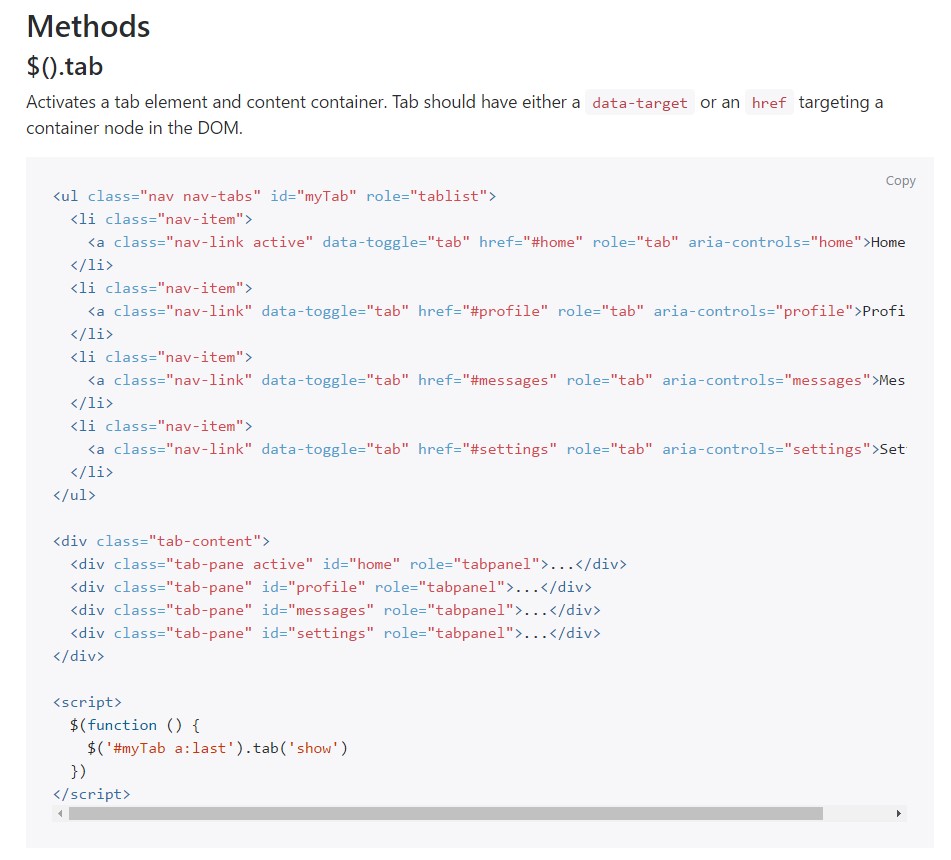Click the line with href="#messages"
The width and height of the screenshot is (951, 860).
pos(496,380)
